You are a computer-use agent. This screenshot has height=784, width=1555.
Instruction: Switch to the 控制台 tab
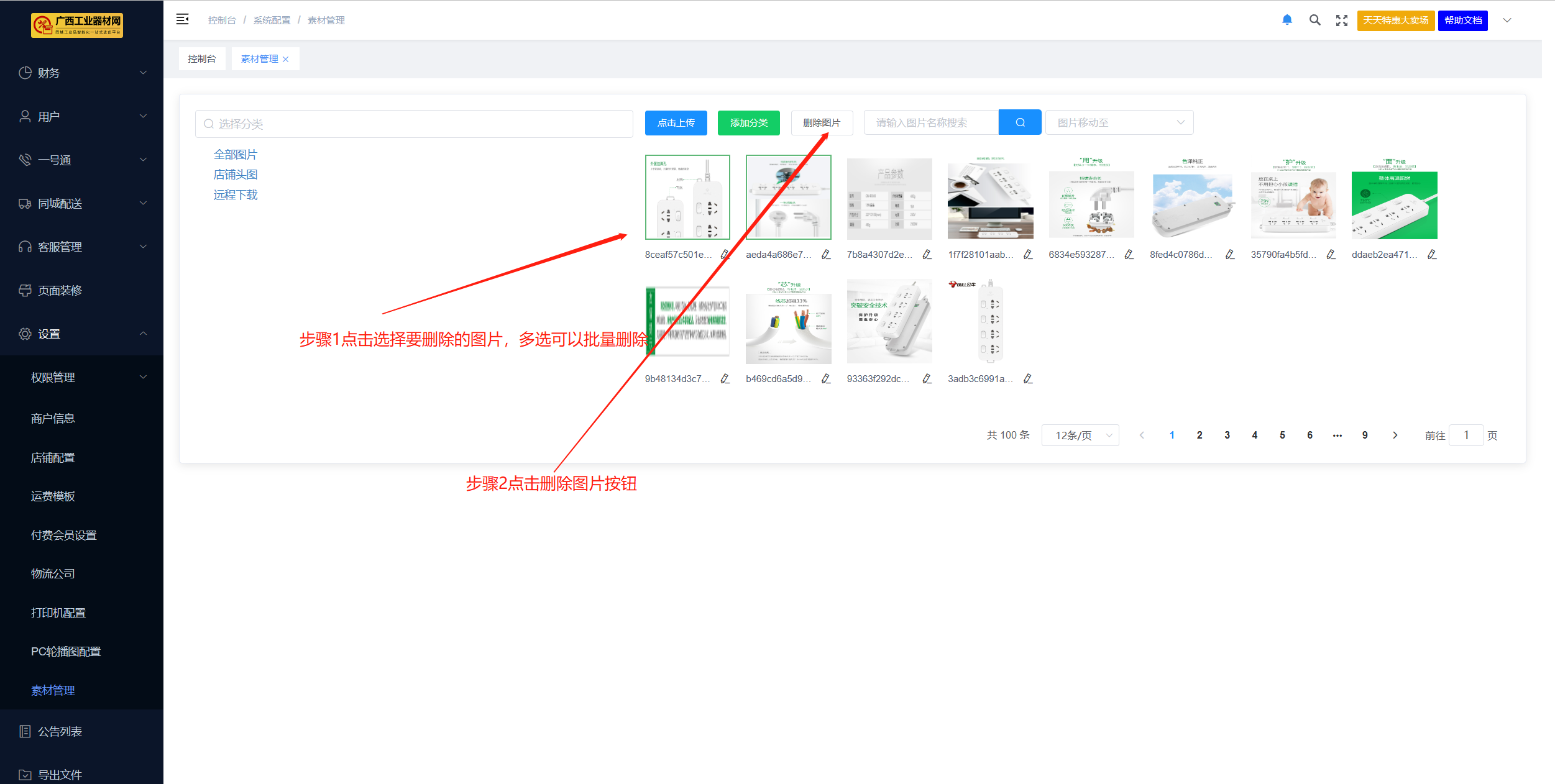point(202,59)
